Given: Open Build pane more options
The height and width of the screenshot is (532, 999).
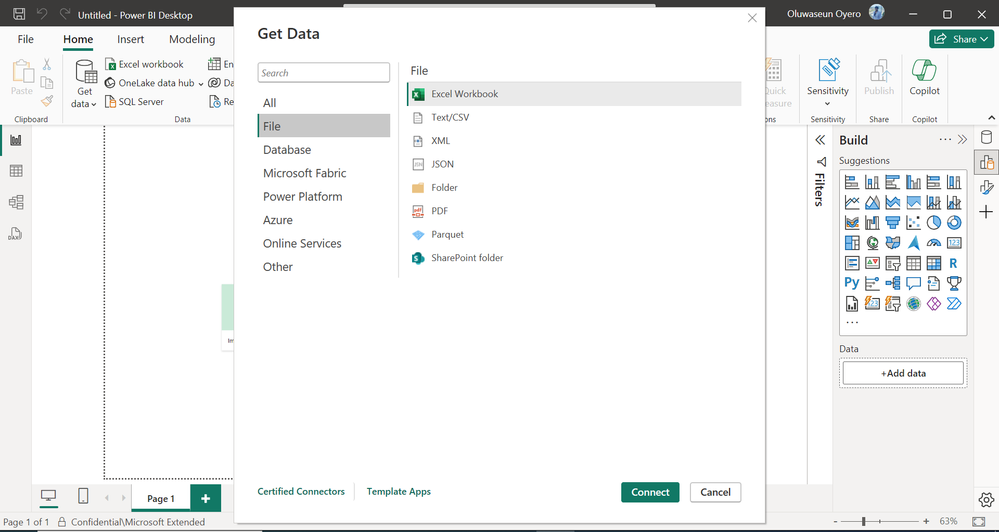Looking at the screenshot, I should coord(945,140).
